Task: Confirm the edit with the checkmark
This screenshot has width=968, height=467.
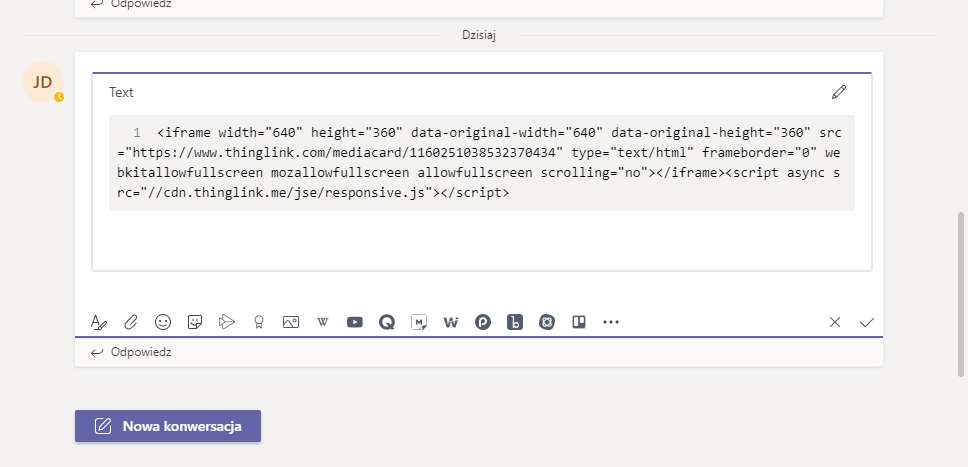Action: point(867,322)
